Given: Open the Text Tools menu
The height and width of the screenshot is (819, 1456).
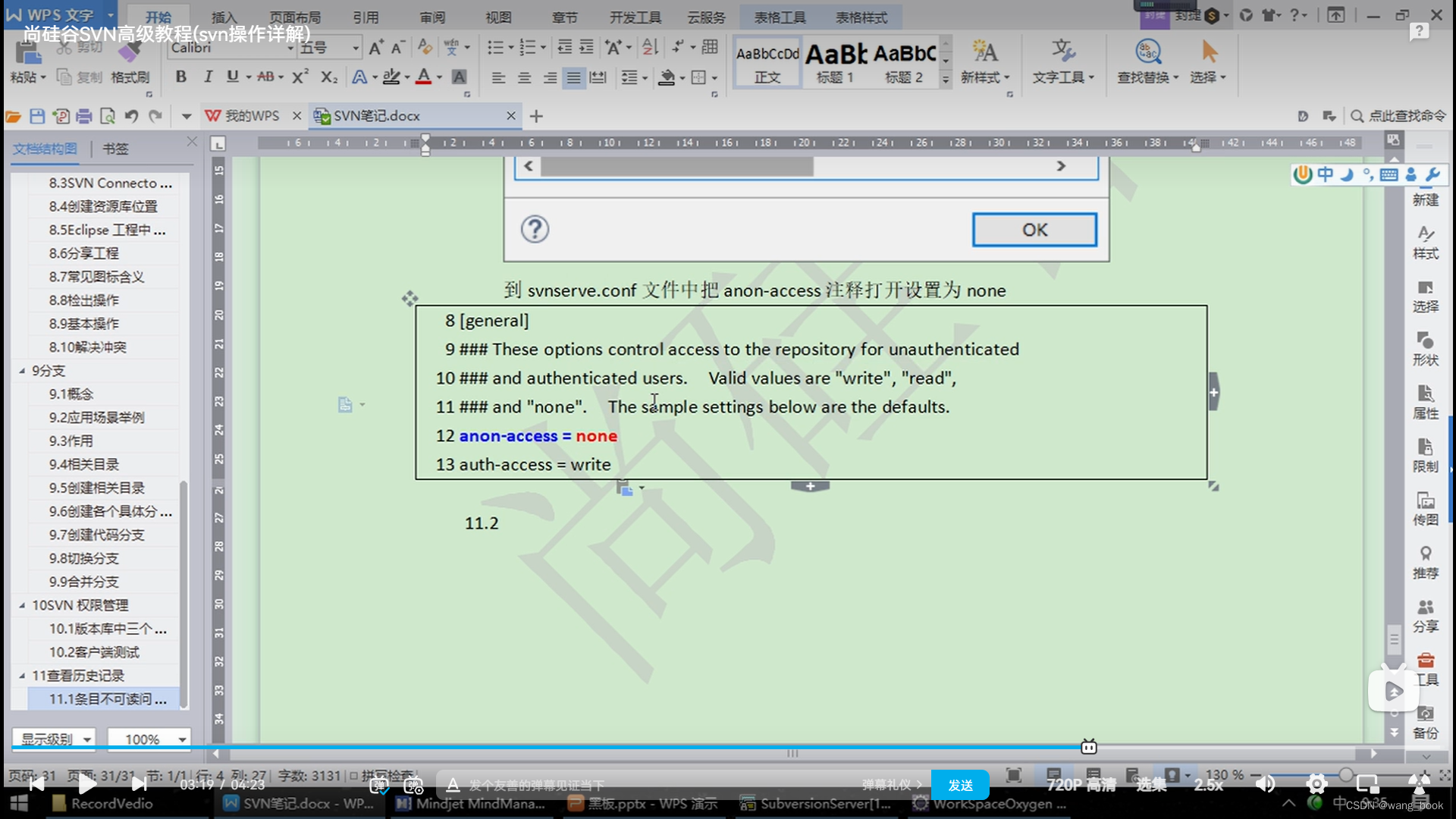Looking at the screenshot, I should click(1063, 63).
